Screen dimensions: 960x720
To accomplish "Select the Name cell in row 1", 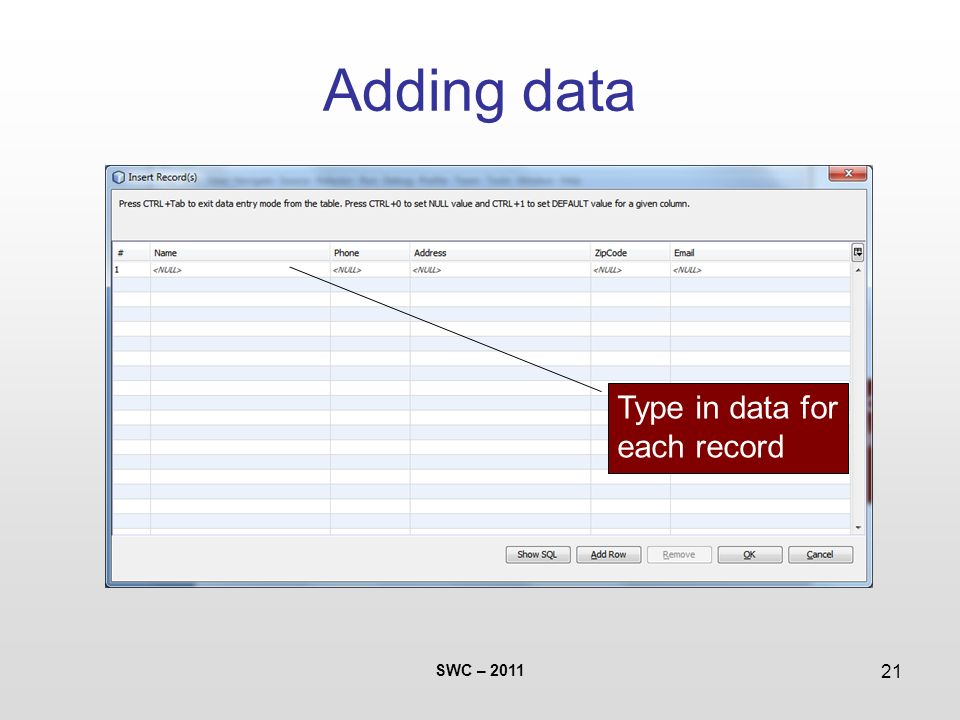I will tap(240, 269).
